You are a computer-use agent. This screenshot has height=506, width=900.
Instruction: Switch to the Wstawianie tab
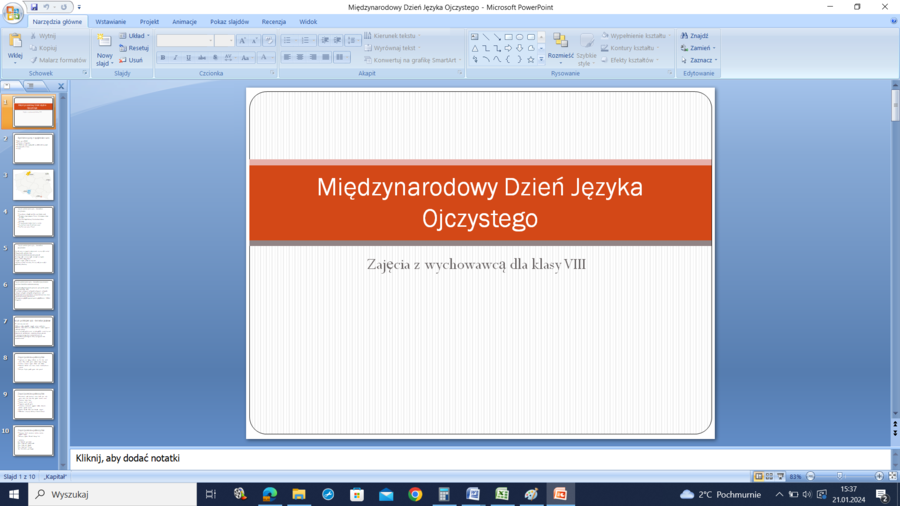click(x=111, y=22)
